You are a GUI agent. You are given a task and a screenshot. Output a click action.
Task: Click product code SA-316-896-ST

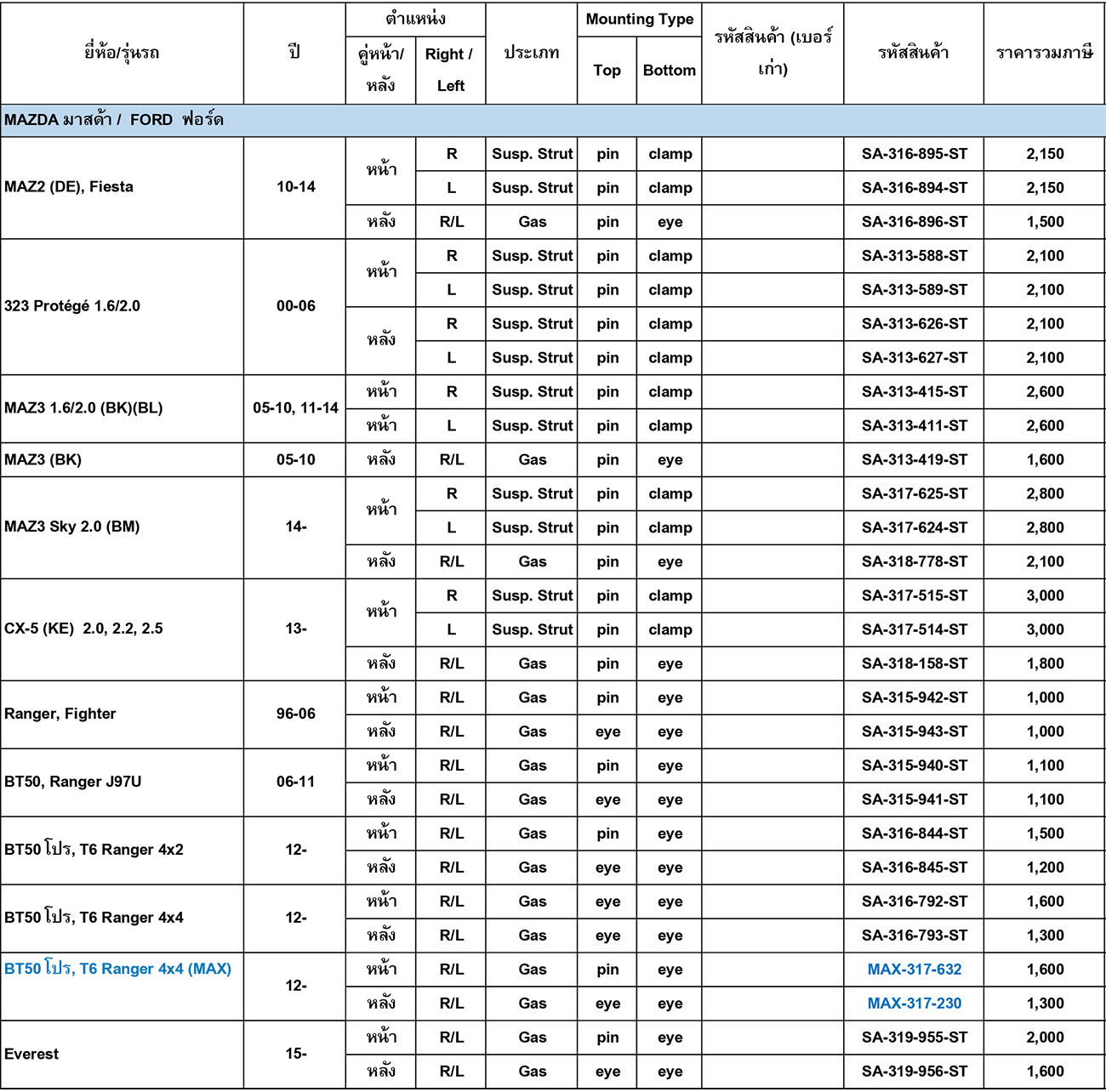[x=914, y=222]
